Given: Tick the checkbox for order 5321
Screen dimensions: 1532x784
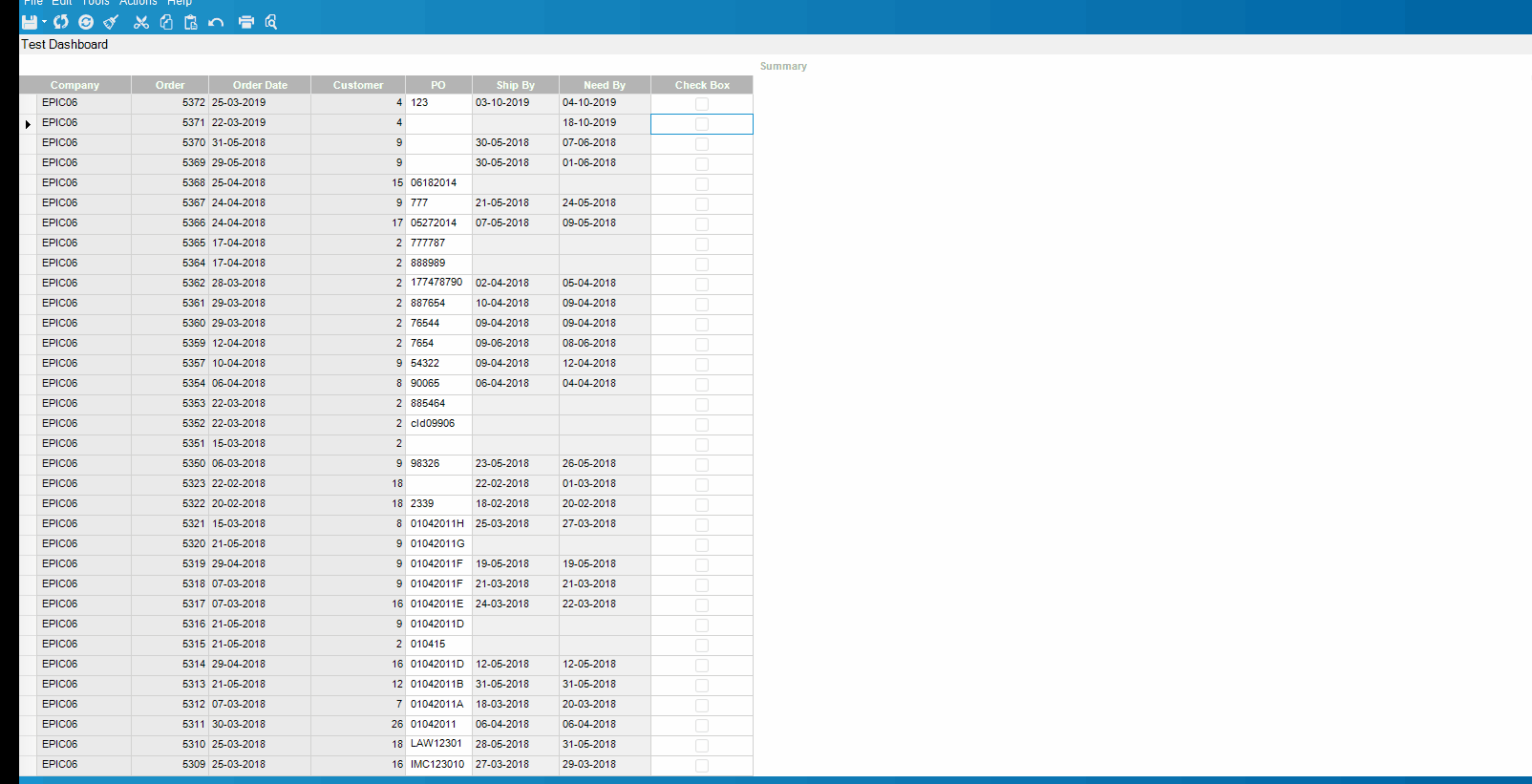Looking at the screenshot, I should pyautogui.click(x=702, y=525).
